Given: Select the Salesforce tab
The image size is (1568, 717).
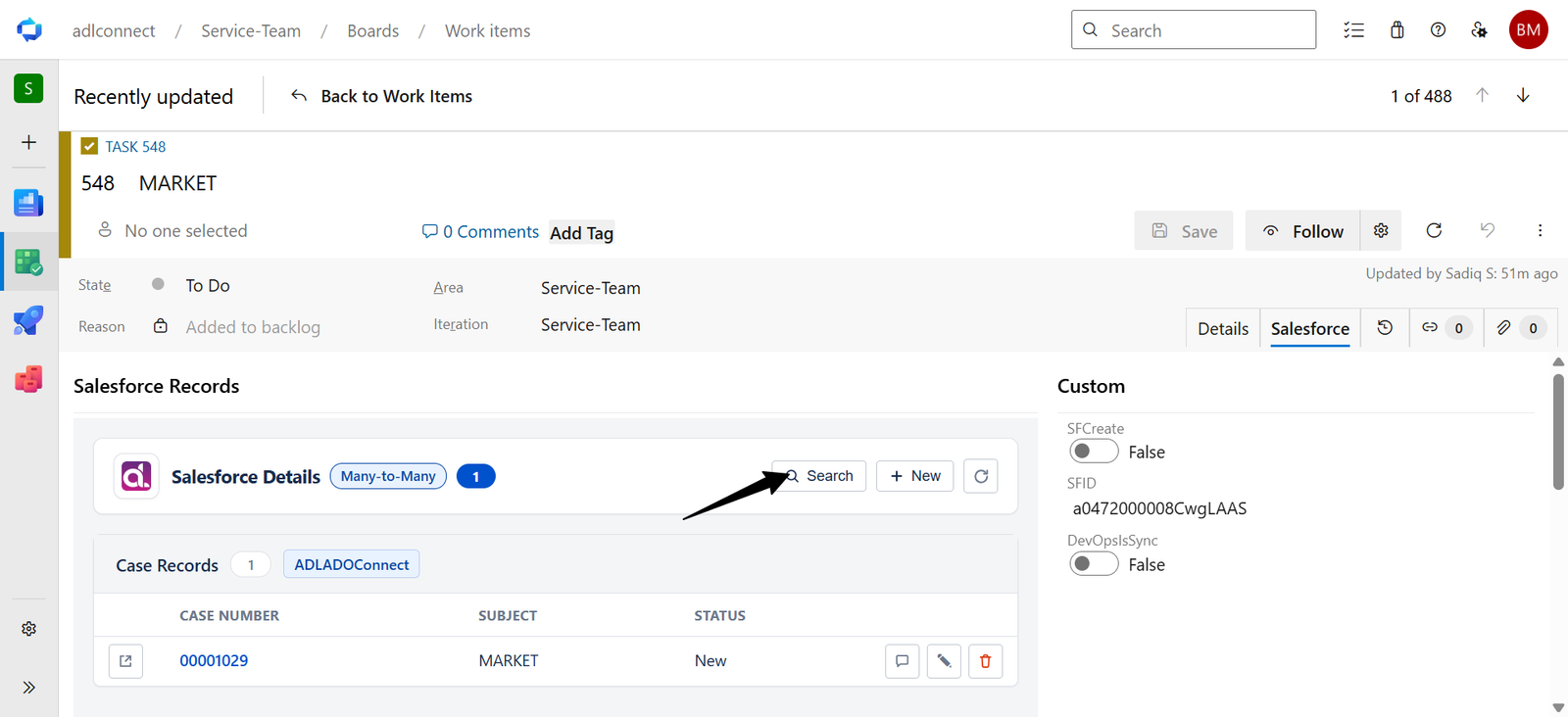Looking at the screenshot, I should [x=1310, y=328].
